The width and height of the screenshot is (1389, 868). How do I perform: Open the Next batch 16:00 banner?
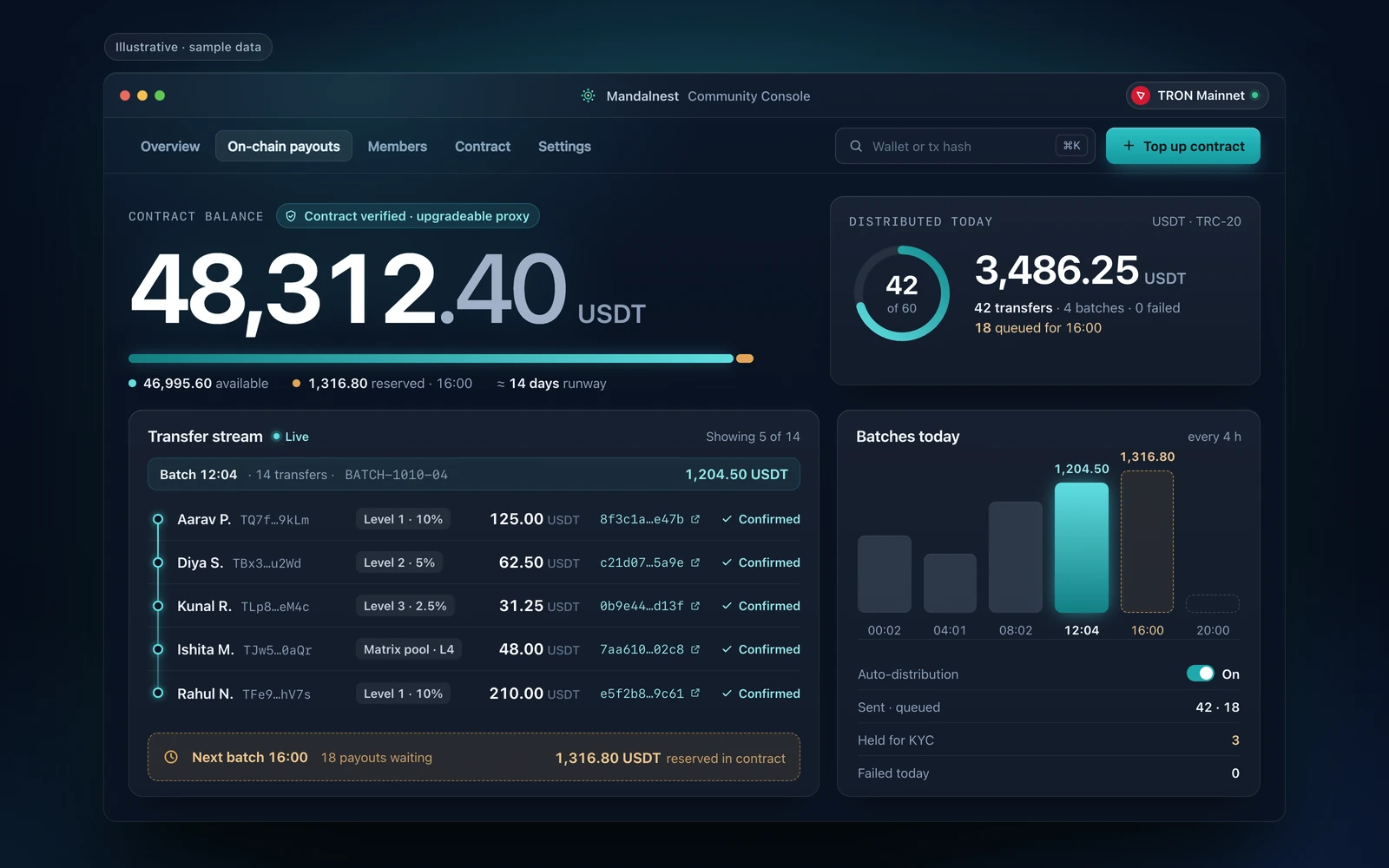(x=474, y=757)
